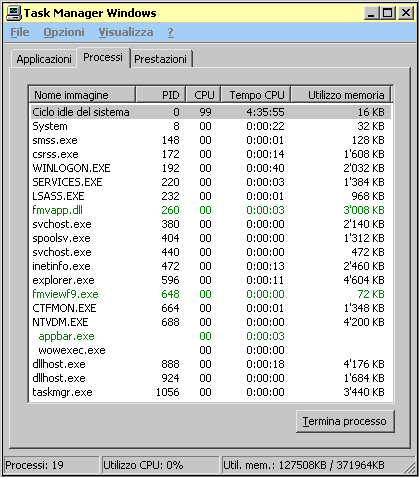419x477 pixels.
Task: Switch to the Prestazioni tab
Action: click(160, 59)
